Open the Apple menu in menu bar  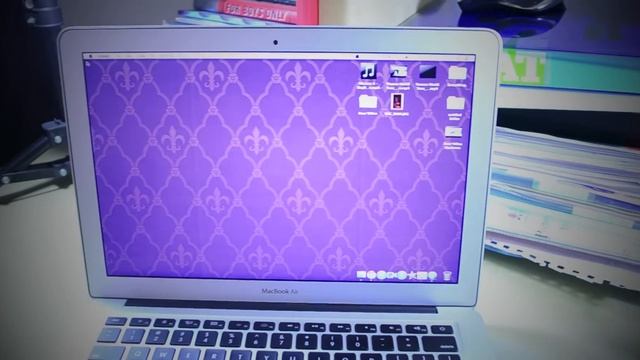(x=91, y=56)
